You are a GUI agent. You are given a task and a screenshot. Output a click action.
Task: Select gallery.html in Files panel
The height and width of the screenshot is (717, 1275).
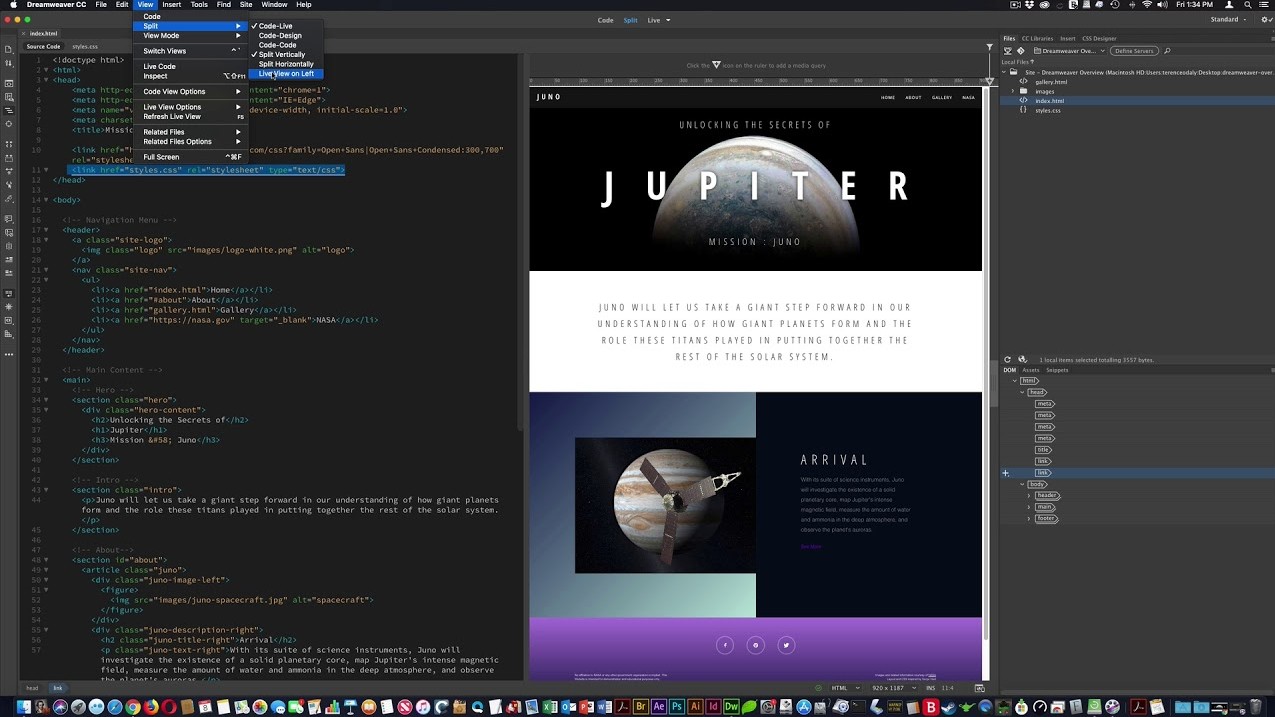pos(1051,82)
